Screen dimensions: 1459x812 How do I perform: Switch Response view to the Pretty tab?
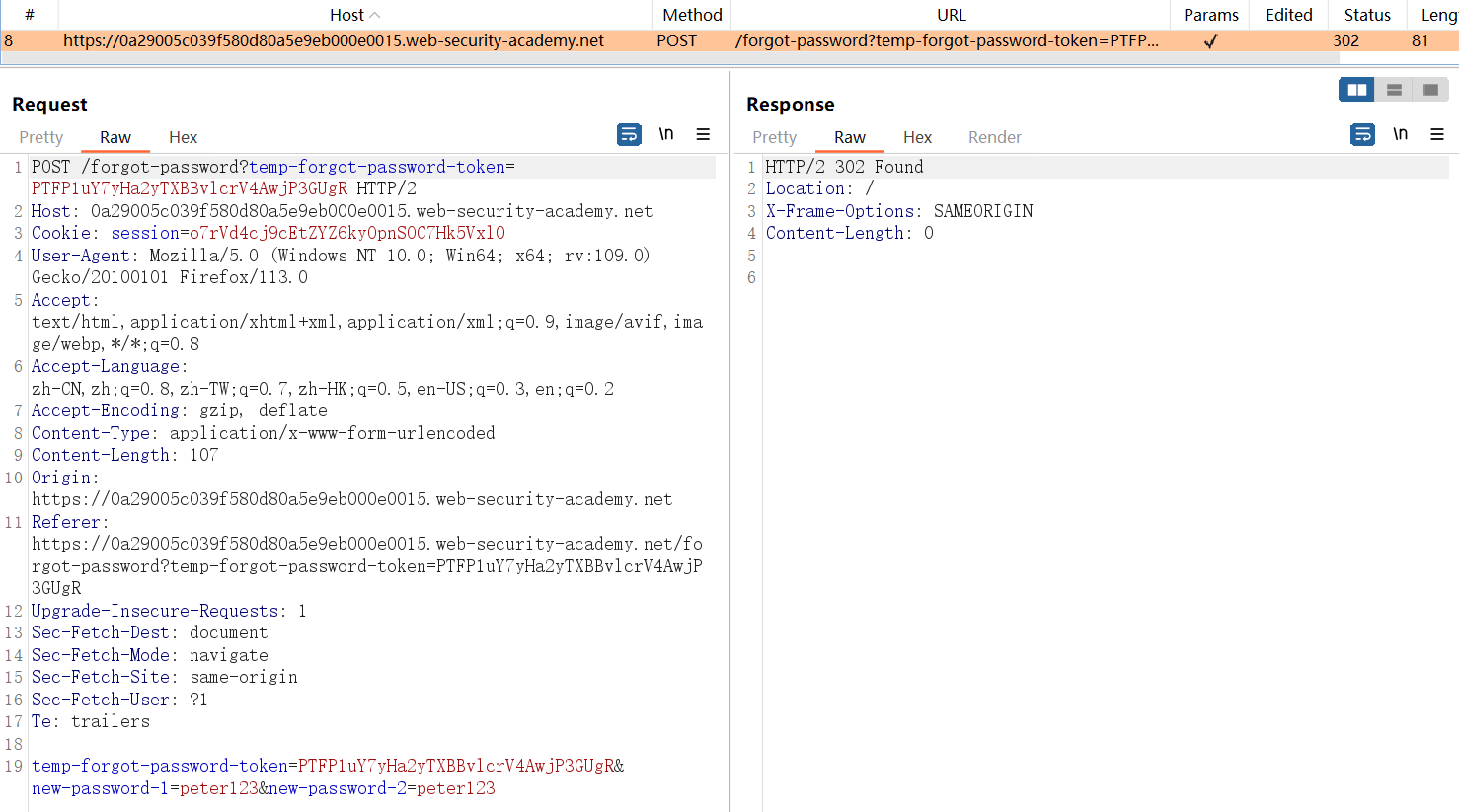tap(774, 137)
